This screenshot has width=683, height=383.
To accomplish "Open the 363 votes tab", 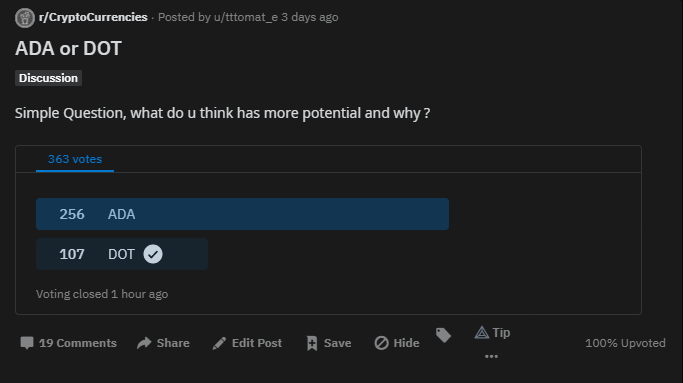I will pos(75,159).
